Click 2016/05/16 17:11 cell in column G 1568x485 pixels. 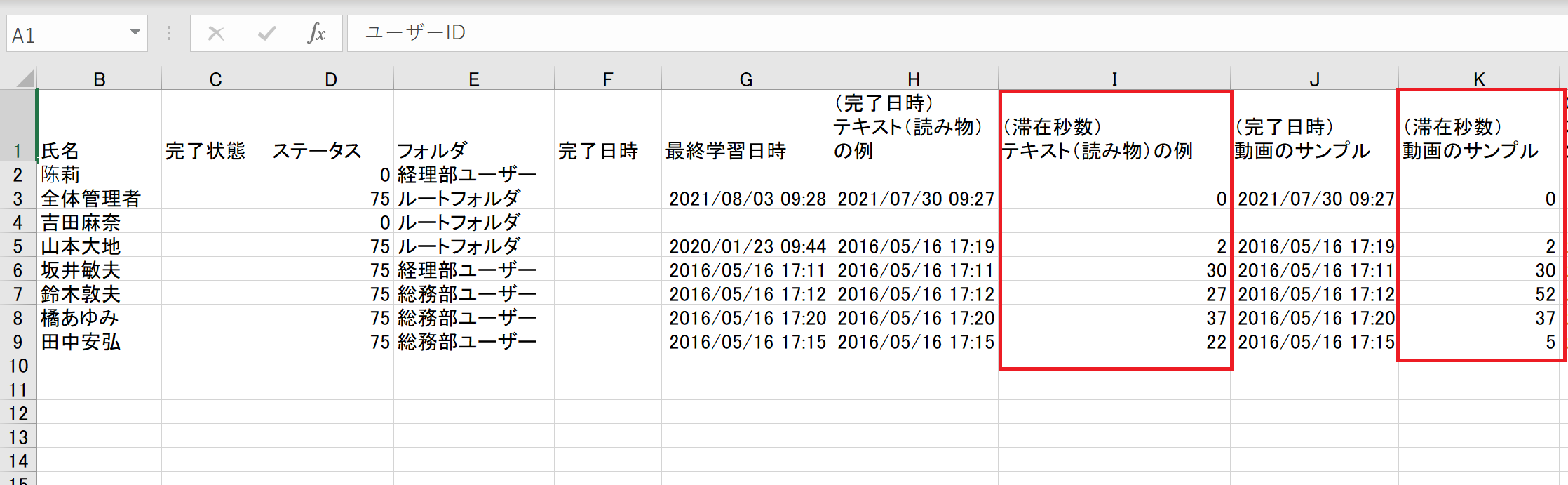pyautogui.click(x=746, y=270)
